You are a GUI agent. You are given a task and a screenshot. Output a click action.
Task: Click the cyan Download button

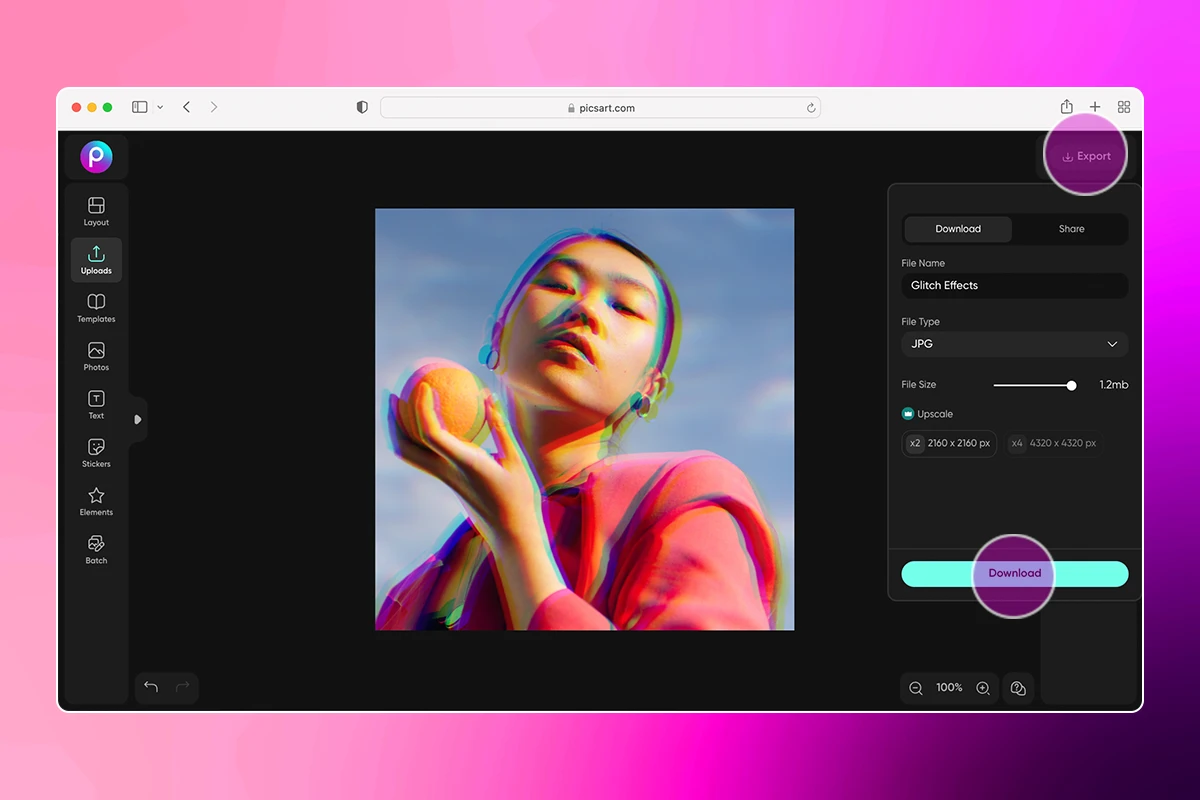(x=1014, y=573)
